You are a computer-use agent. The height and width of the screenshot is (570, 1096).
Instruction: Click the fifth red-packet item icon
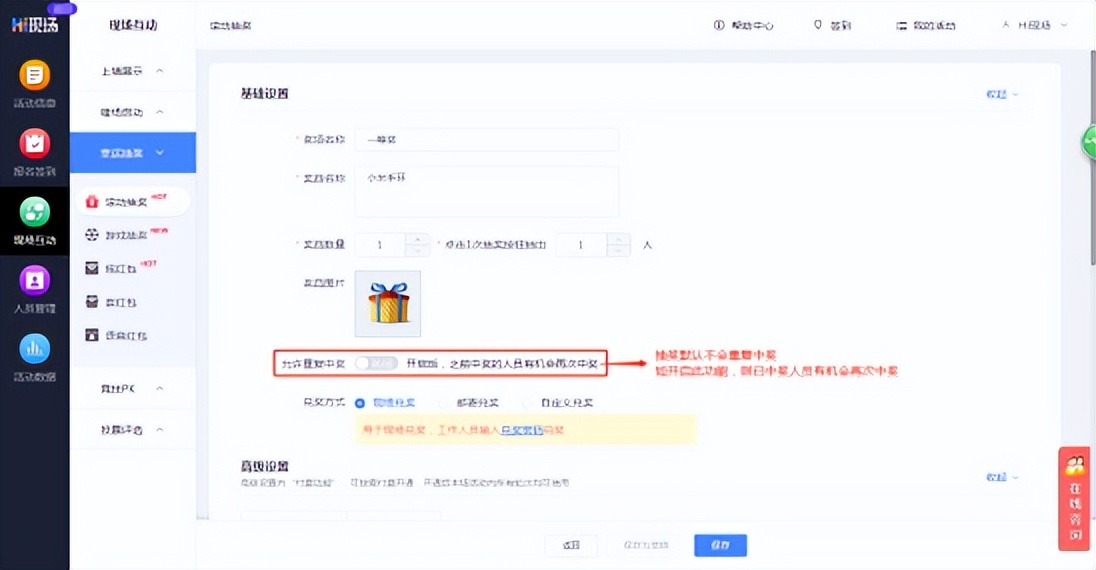click(92, 335)
